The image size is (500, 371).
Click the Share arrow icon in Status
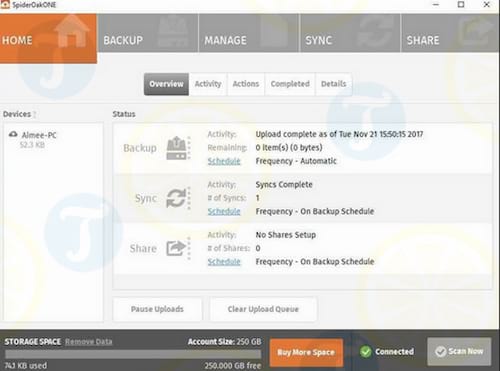pos(176,248)
